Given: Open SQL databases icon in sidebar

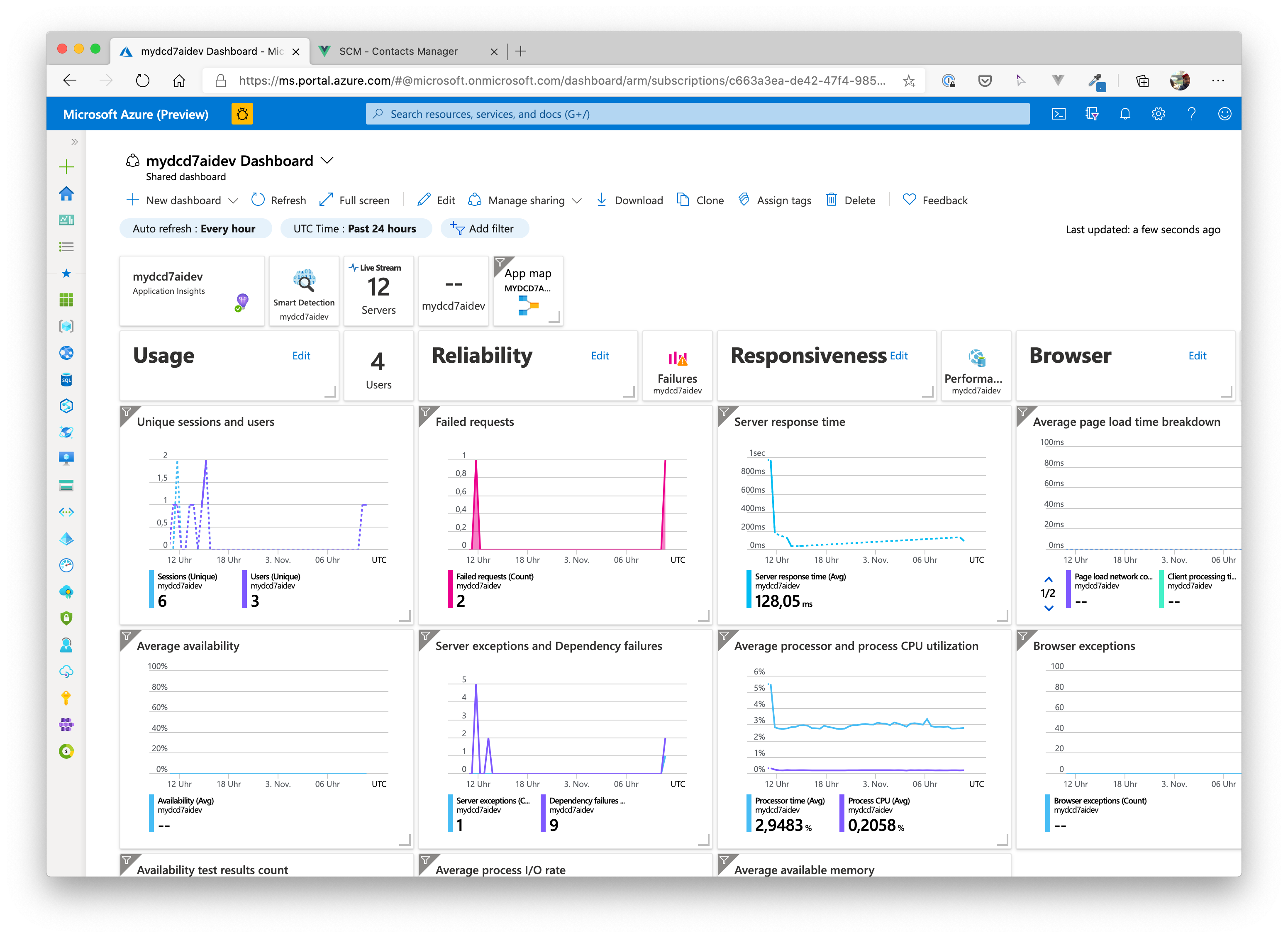Looking at the screenshot, I should pos(66,379).
